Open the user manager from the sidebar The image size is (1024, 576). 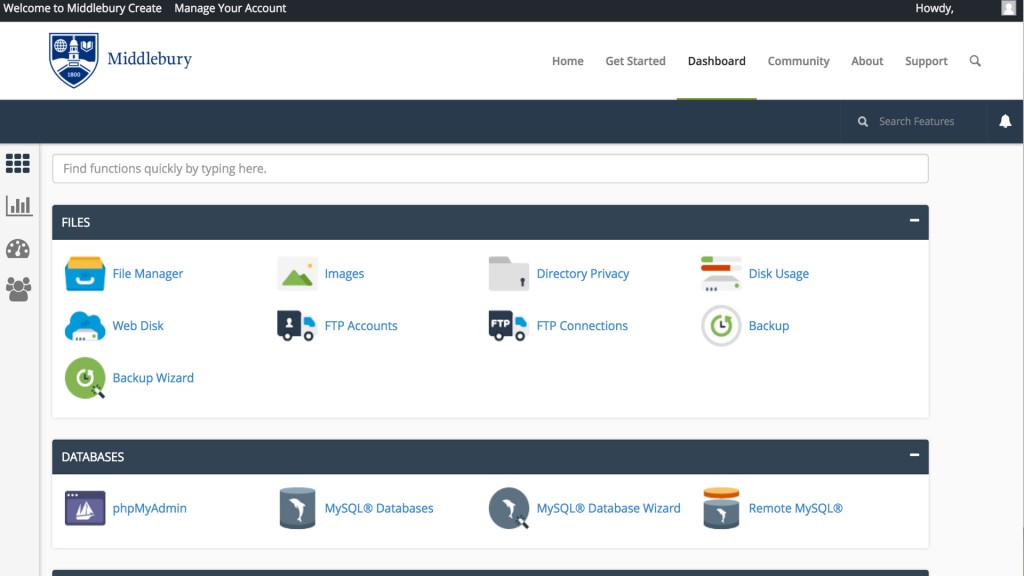point(18,290)
